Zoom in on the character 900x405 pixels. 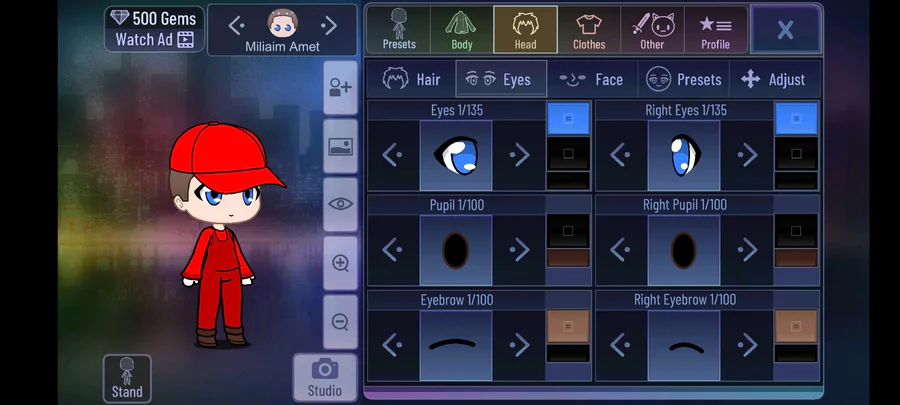(x=340, y=263)
